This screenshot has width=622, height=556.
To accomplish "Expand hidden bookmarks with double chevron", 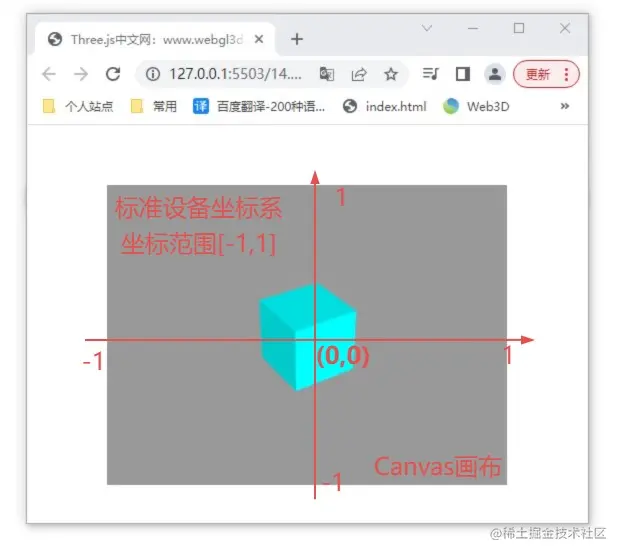I will 564,106.
